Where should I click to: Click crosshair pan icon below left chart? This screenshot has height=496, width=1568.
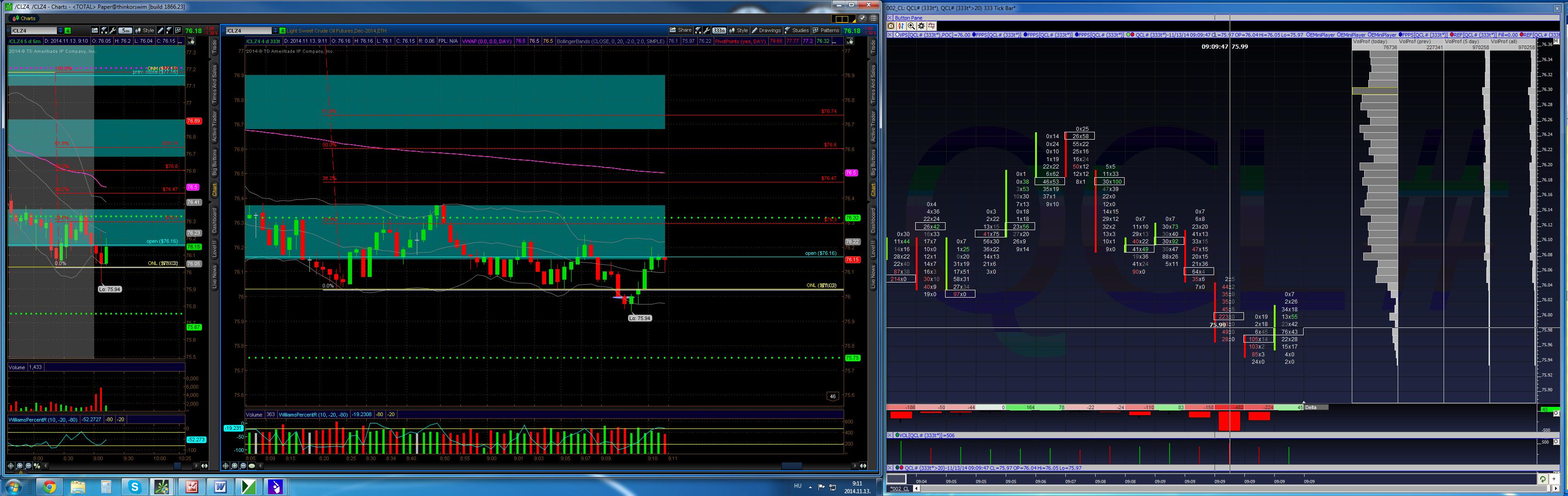(x=11, y=466)
